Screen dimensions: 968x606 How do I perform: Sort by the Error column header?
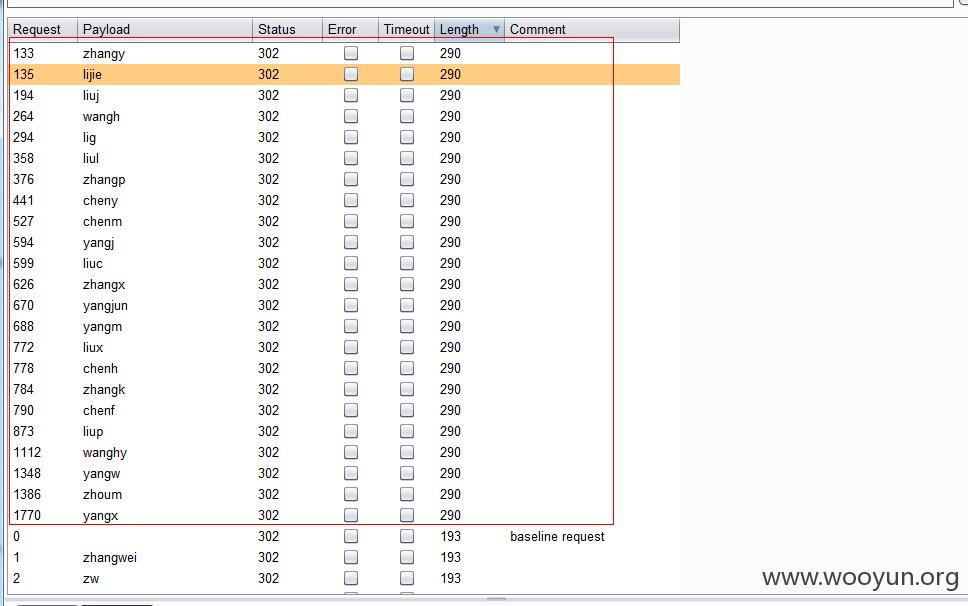point(350,30)
